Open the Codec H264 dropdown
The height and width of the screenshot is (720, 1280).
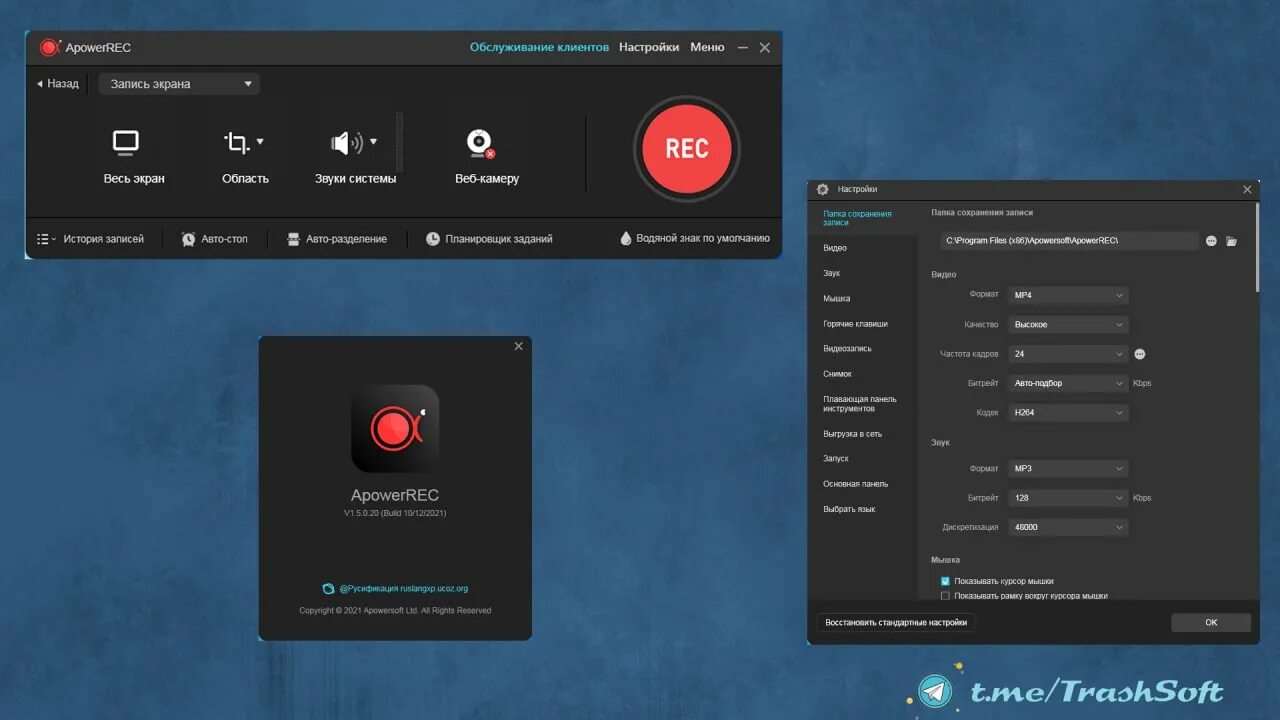(x=1068, y=412)
